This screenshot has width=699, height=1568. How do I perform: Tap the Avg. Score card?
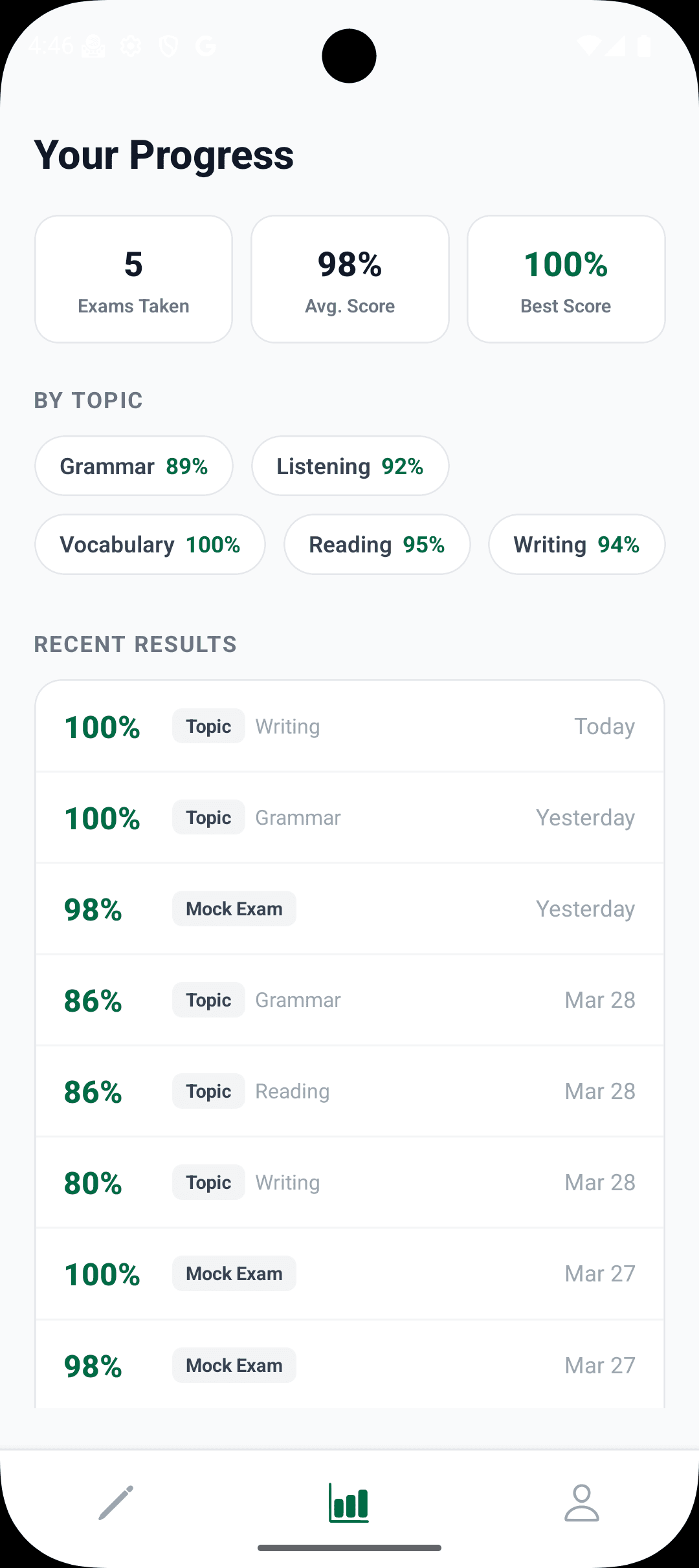click(349, 279)
